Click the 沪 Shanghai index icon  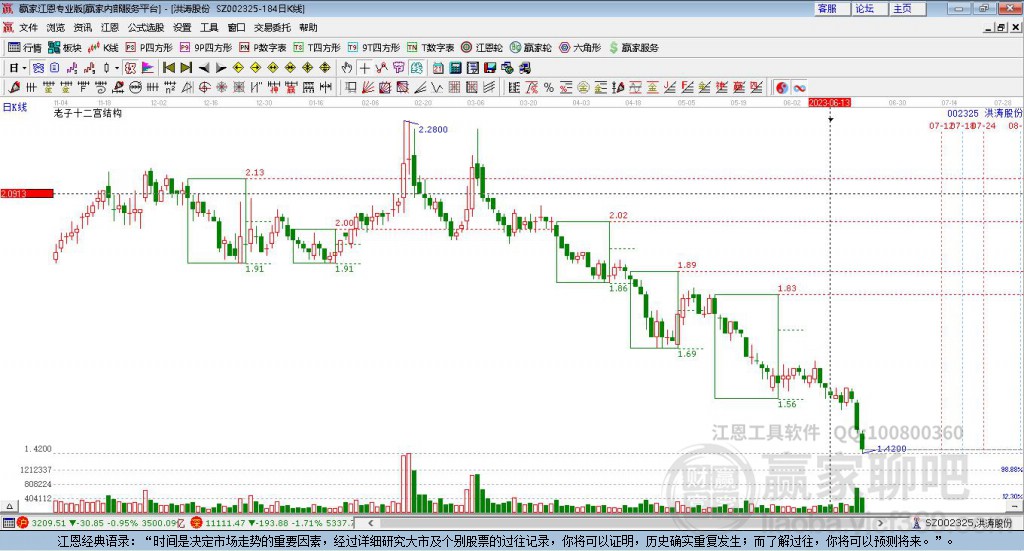coord(23,523)
